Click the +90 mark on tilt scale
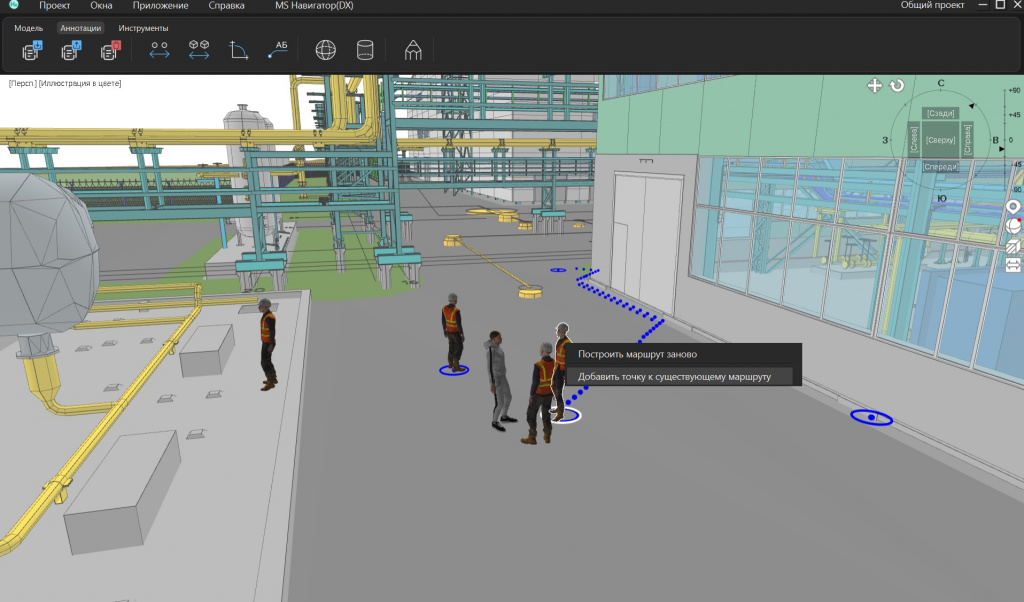Image resolution: width=1024 pixels, height=602 pixels. pyautogui.click(x=1014, y=91)
